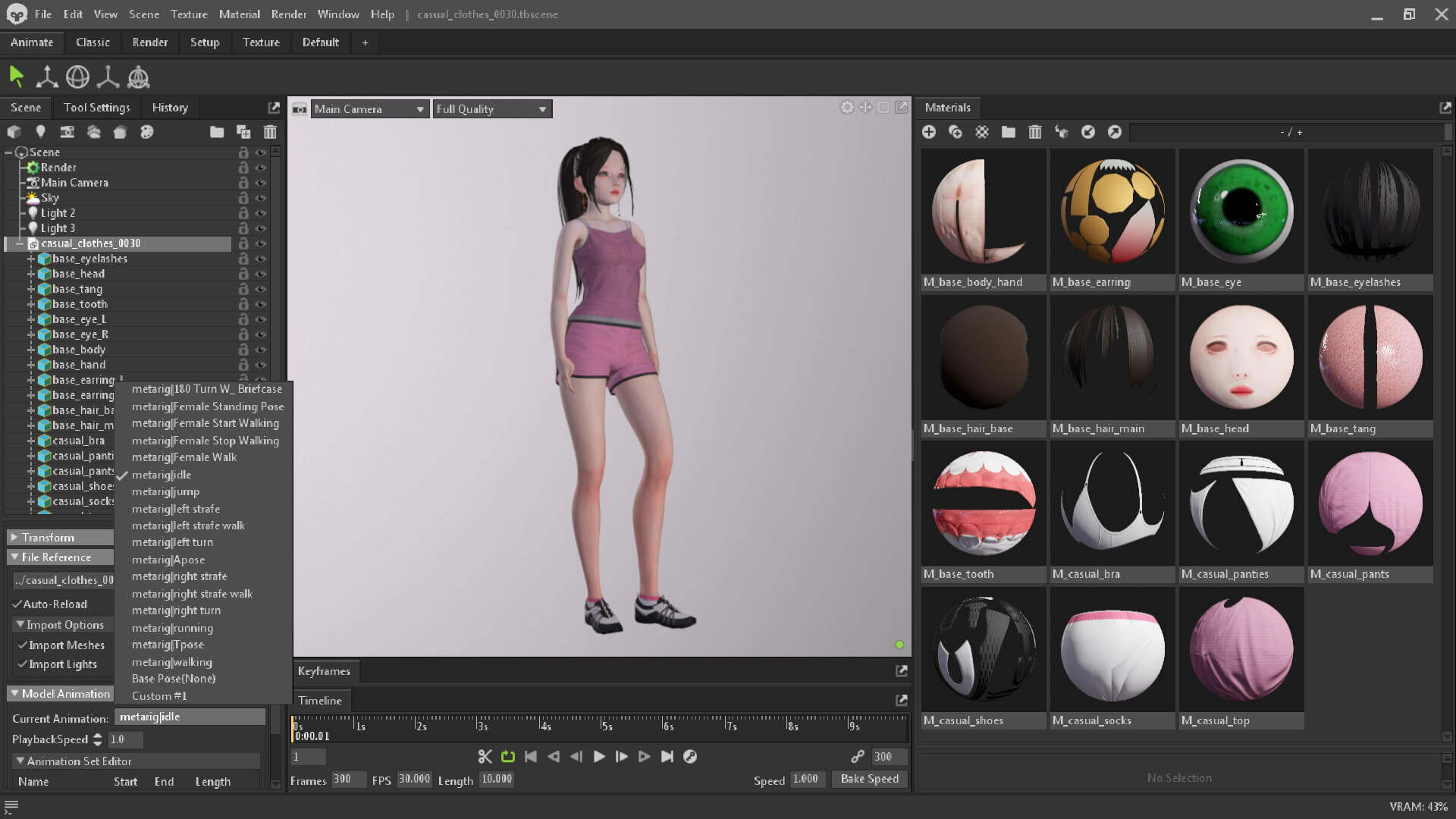Image resolution: width=1456 pixels, height=819 pixels.
Task: Click the 5s mark on timeline ruler
Action: point(606,726)
